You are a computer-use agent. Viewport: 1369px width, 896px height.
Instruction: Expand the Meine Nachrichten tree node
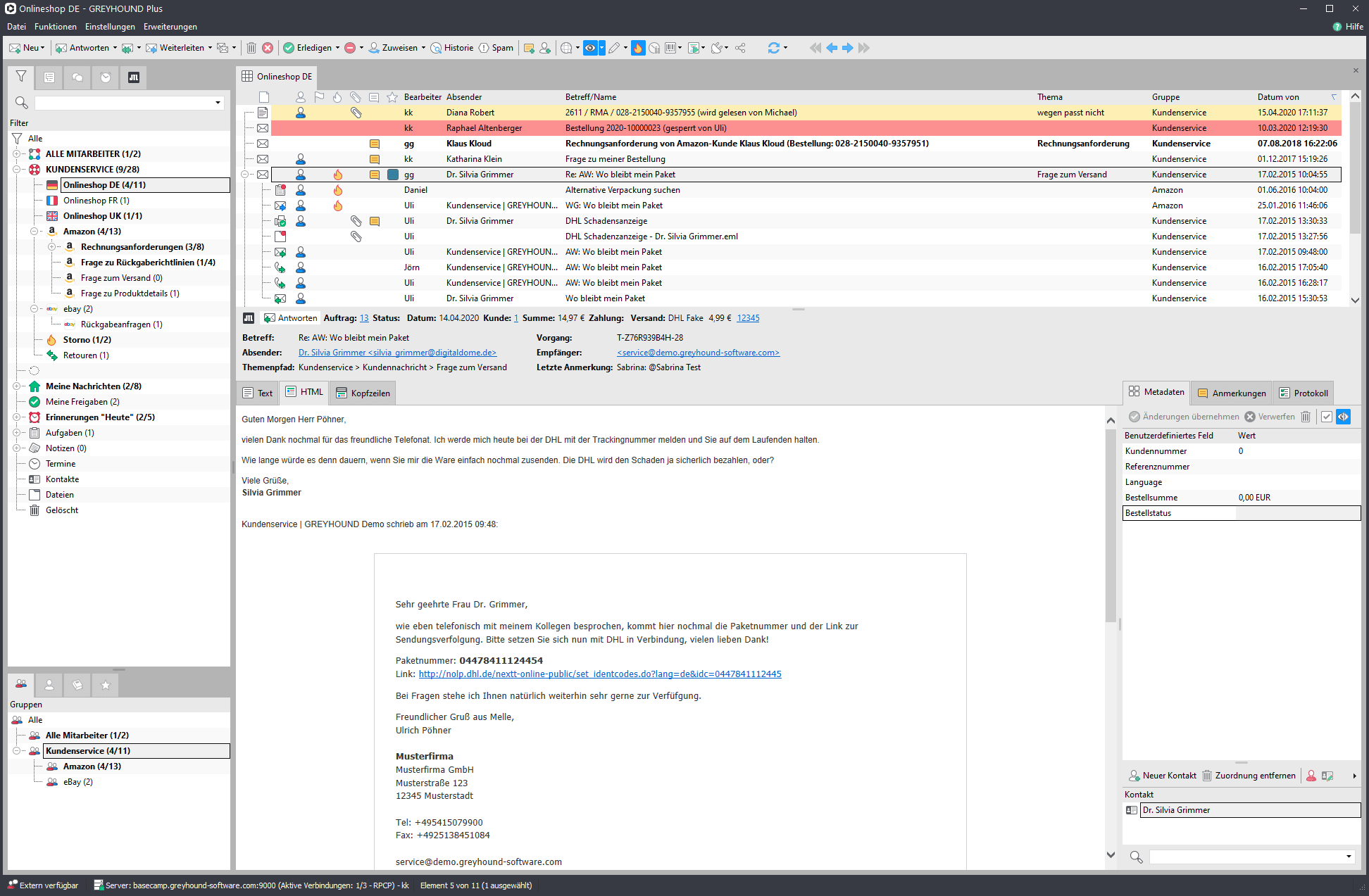tap(16, 386)
